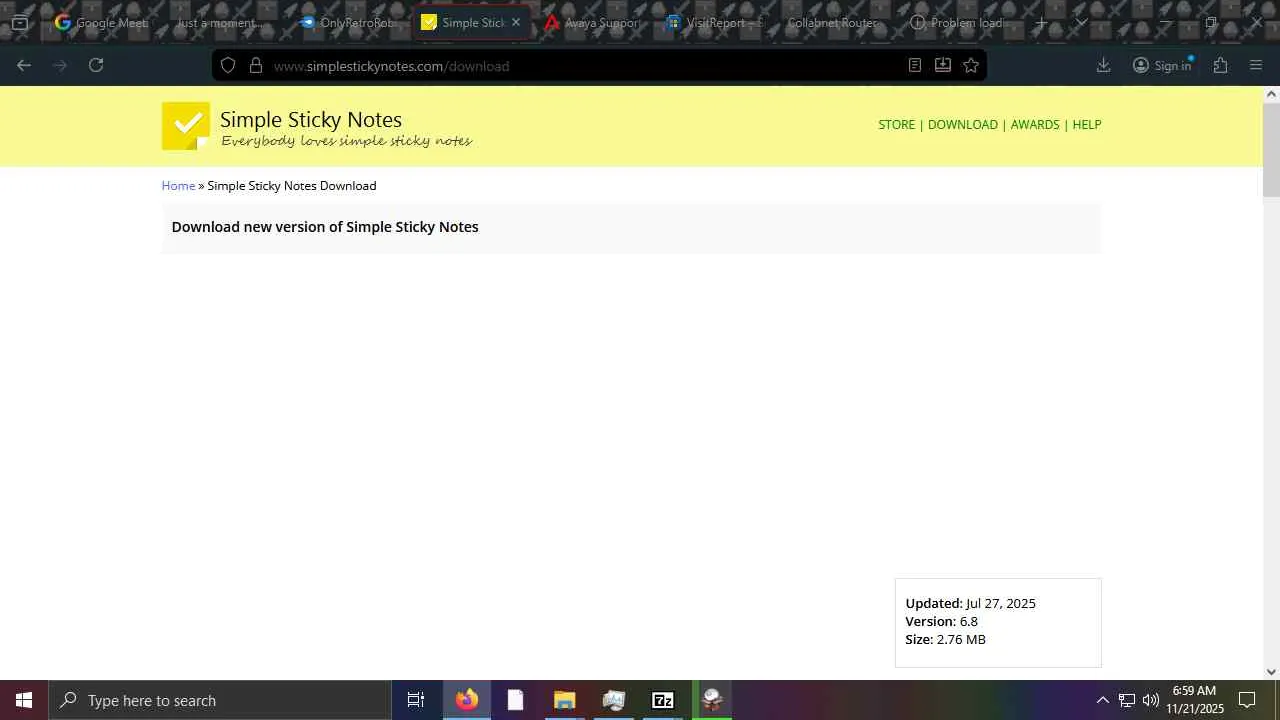Click the taskbar clock showing 6:59 AM
This screenshot has height=720, width=1280.
tap(1194, 700)
